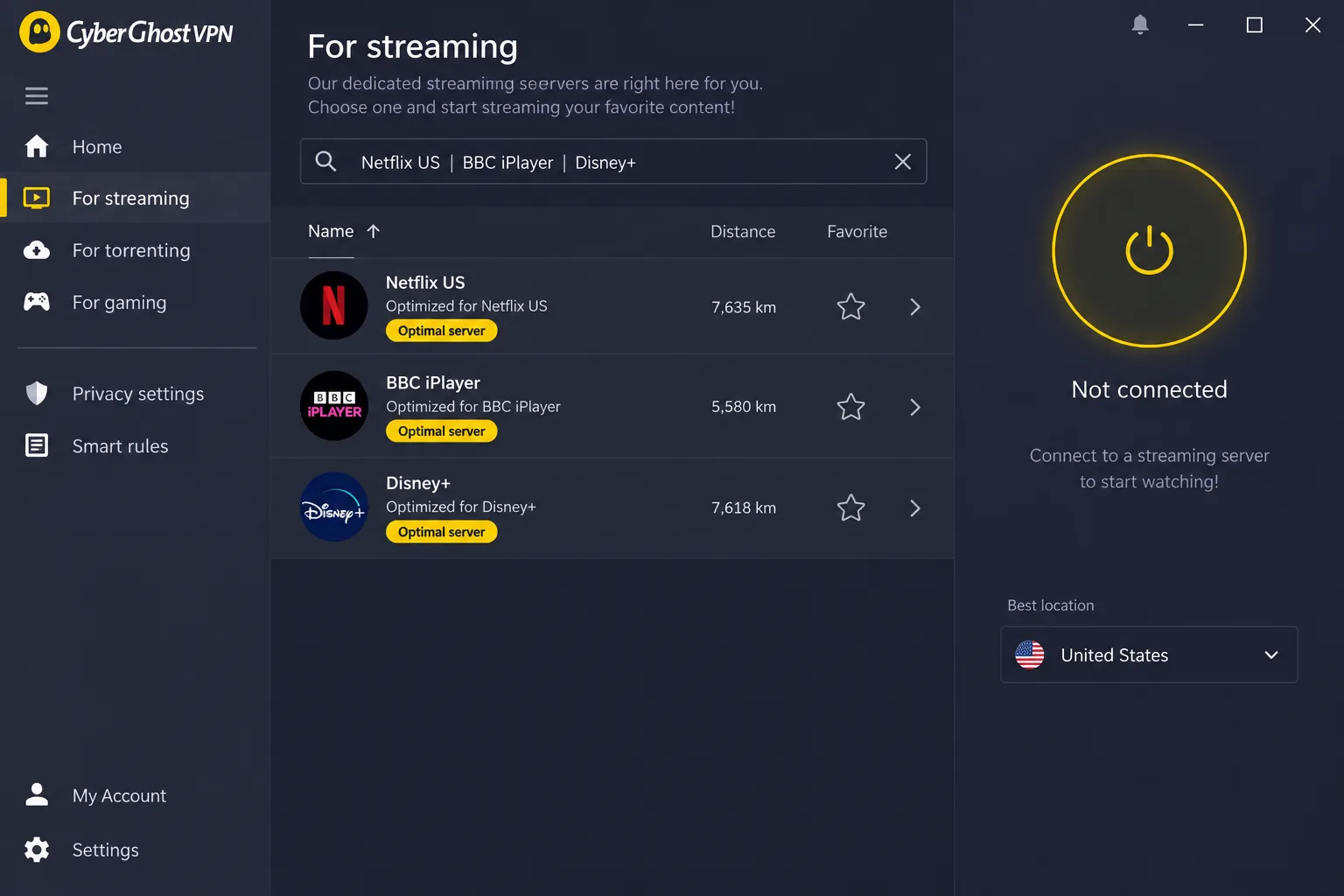Click the My Account person icon
1344x896 pixels.
pyautogui.click(x=37, y=794)
